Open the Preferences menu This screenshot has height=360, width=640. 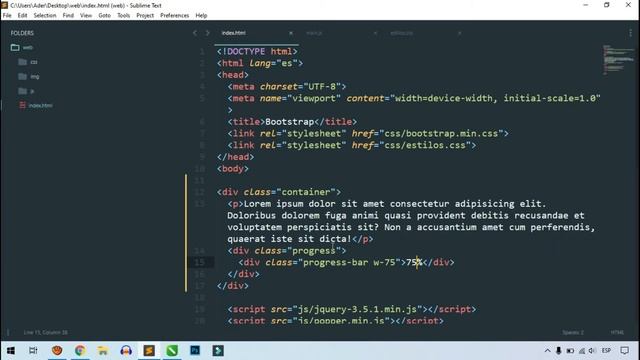pos(175,16)
